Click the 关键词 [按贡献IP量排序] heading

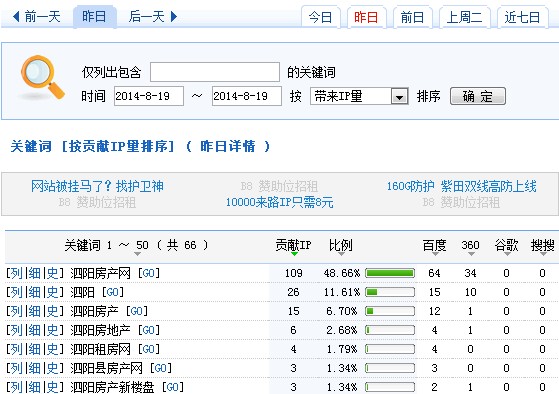pos(92,146)
